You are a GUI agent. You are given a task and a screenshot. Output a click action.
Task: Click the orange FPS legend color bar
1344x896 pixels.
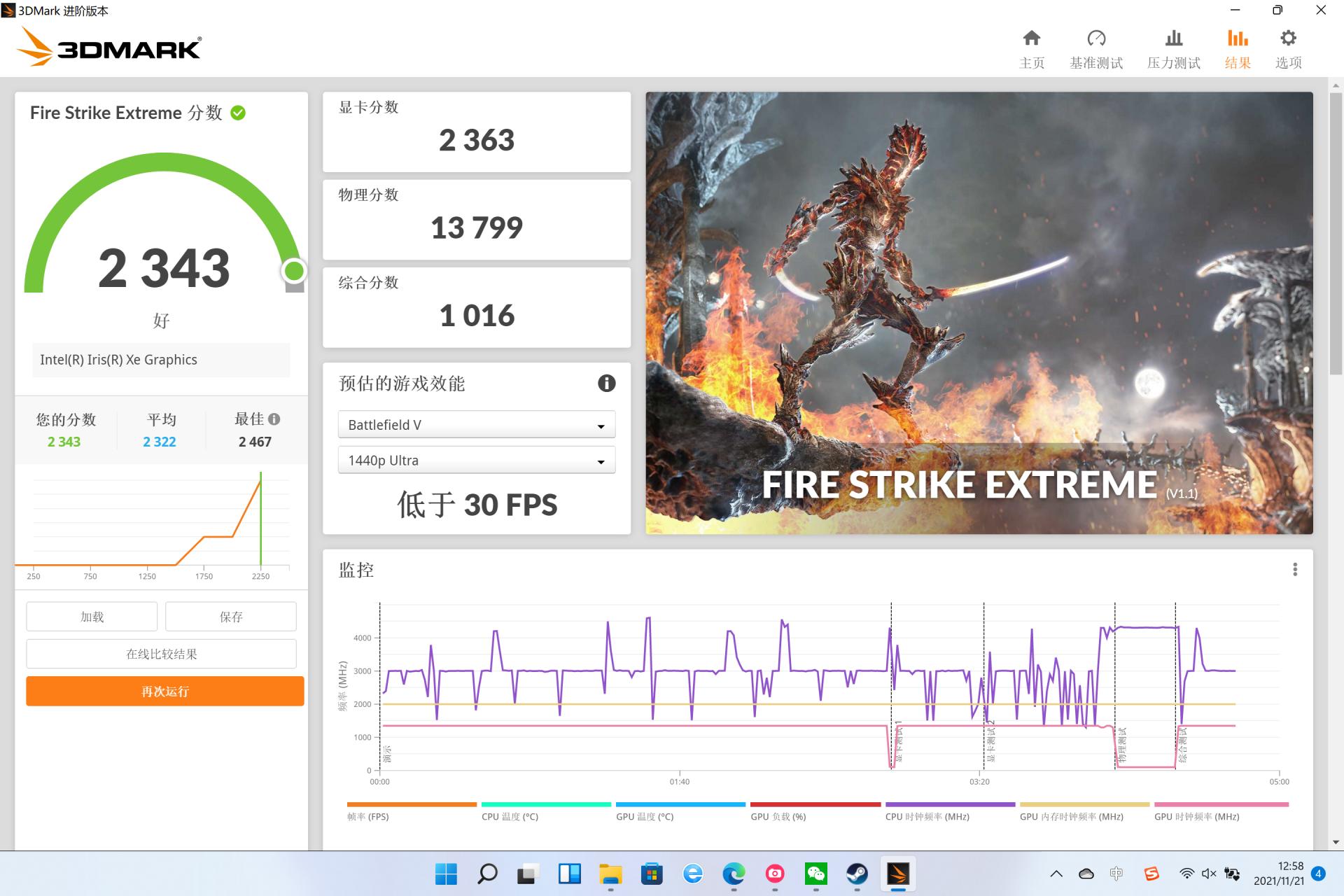coord(412,804)
